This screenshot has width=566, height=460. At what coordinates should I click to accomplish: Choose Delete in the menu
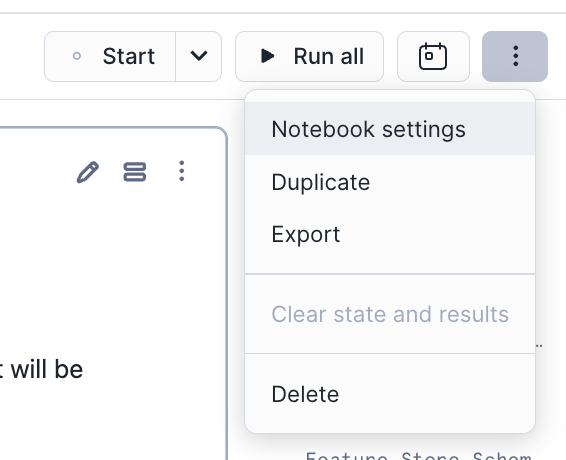[x=390, y=394]
